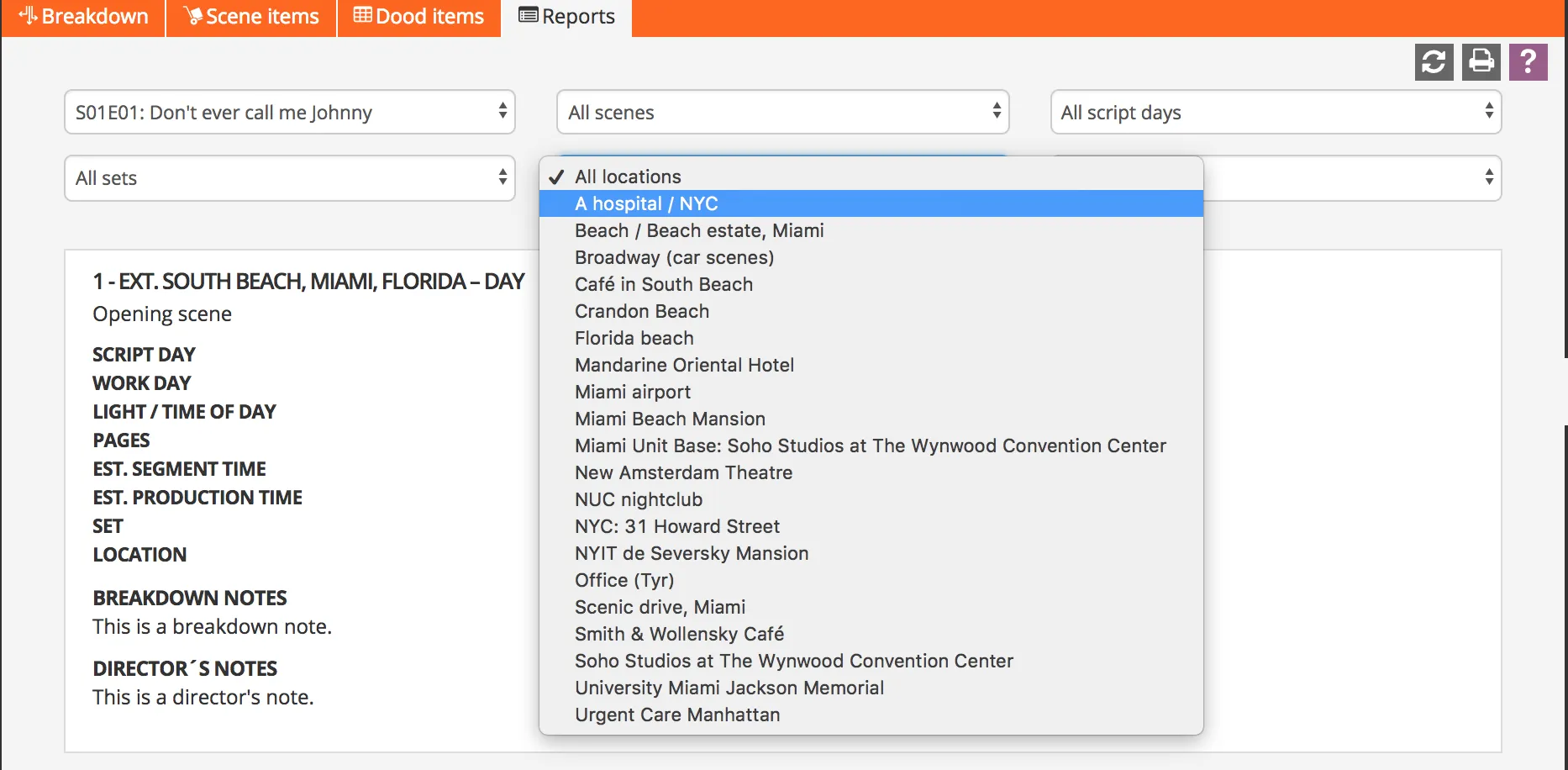Select Beach / Beach estate, Miami

point(871,230)
